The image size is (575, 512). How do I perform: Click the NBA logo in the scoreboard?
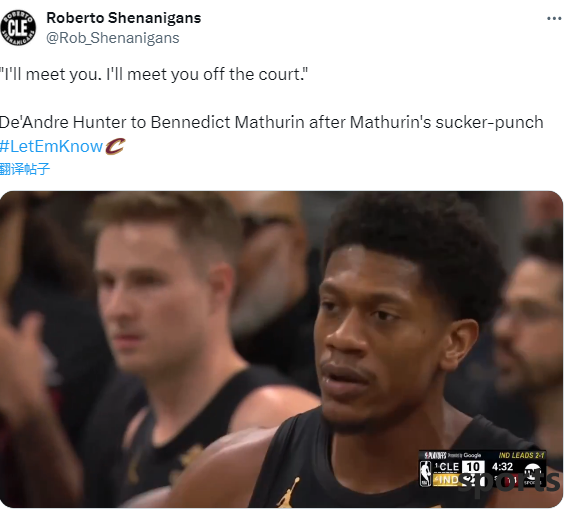(426, 473)
